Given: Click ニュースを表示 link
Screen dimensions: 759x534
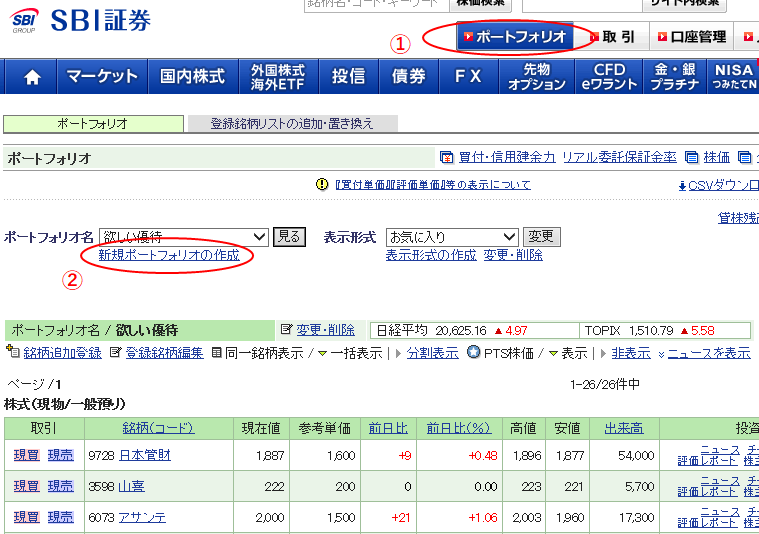Looking at the screenshot, I should [x=709, y=353].
